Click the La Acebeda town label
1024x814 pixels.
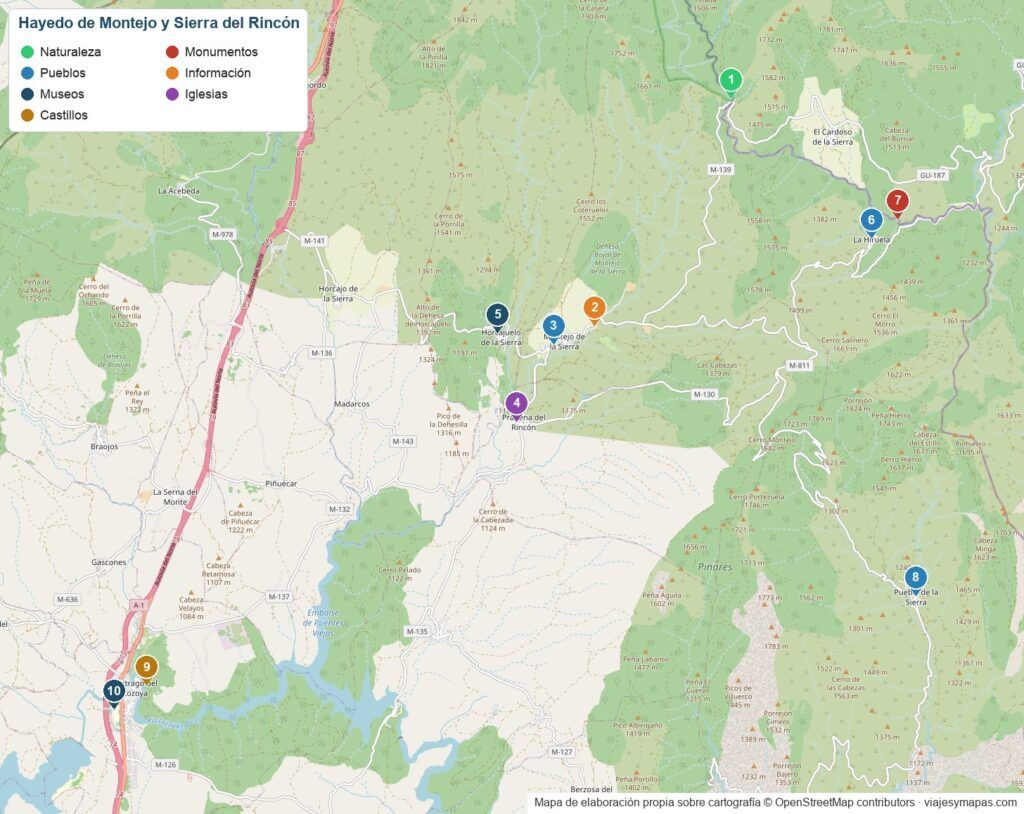click(179, 191)
